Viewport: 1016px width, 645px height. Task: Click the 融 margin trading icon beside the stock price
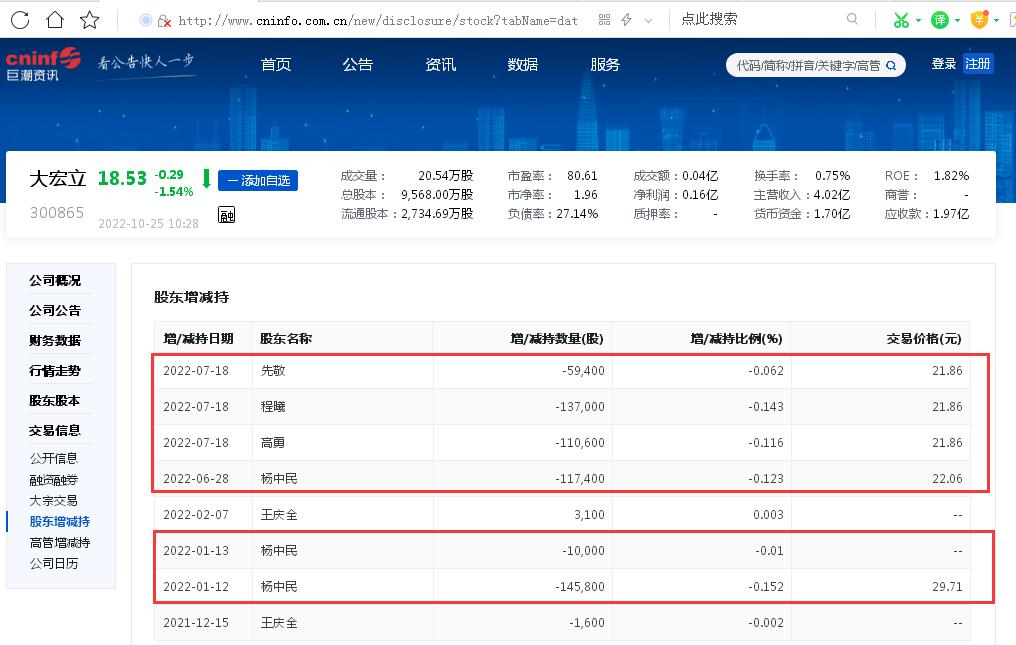(226, 214)
